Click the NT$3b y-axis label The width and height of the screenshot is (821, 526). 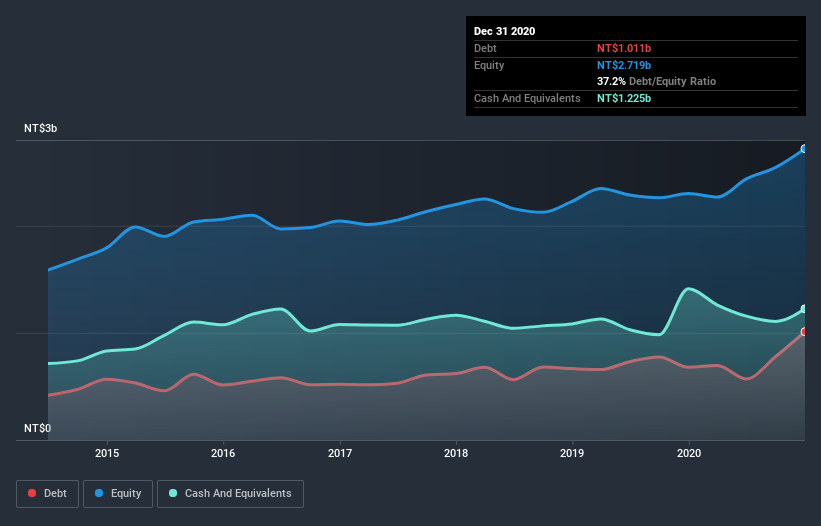point(40,129)
